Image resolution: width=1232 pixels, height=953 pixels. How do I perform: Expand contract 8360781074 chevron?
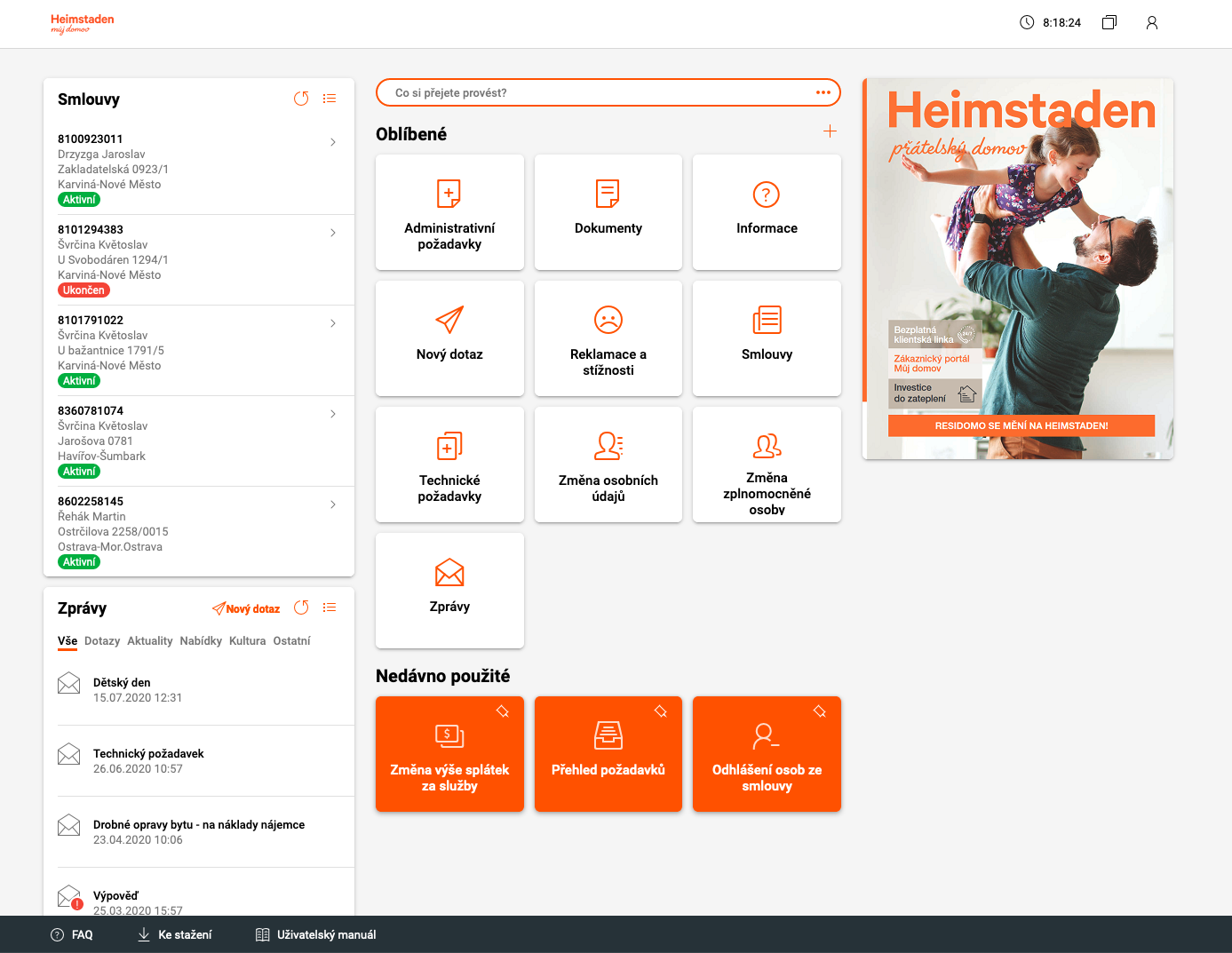(333, 414)
